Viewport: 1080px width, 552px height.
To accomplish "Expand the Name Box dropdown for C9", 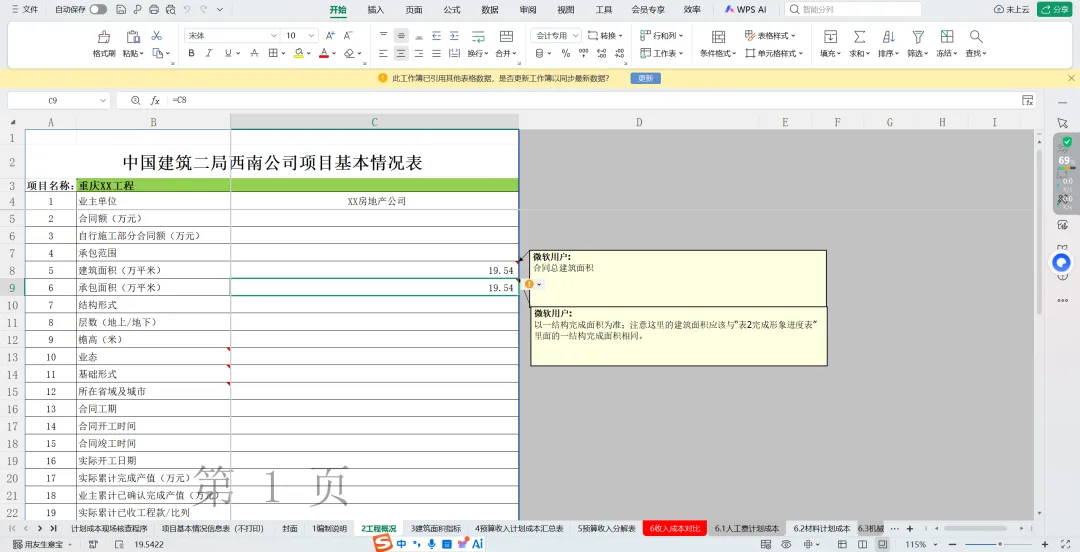I will point(103,101).
